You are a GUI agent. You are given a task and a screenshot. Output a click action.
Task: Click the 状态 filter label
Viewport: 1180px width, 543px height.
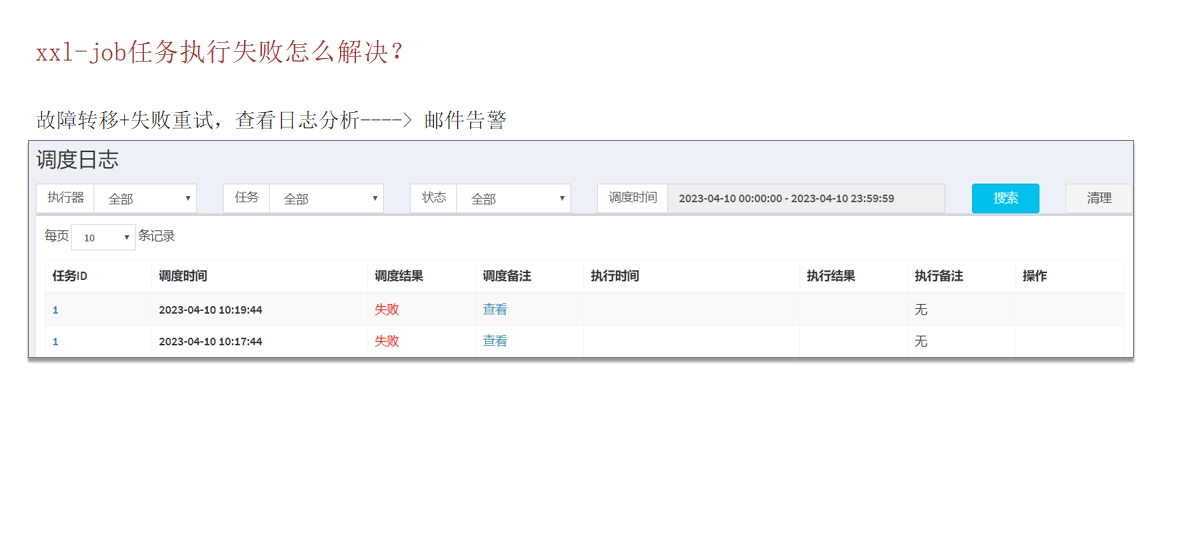[433, 198]
